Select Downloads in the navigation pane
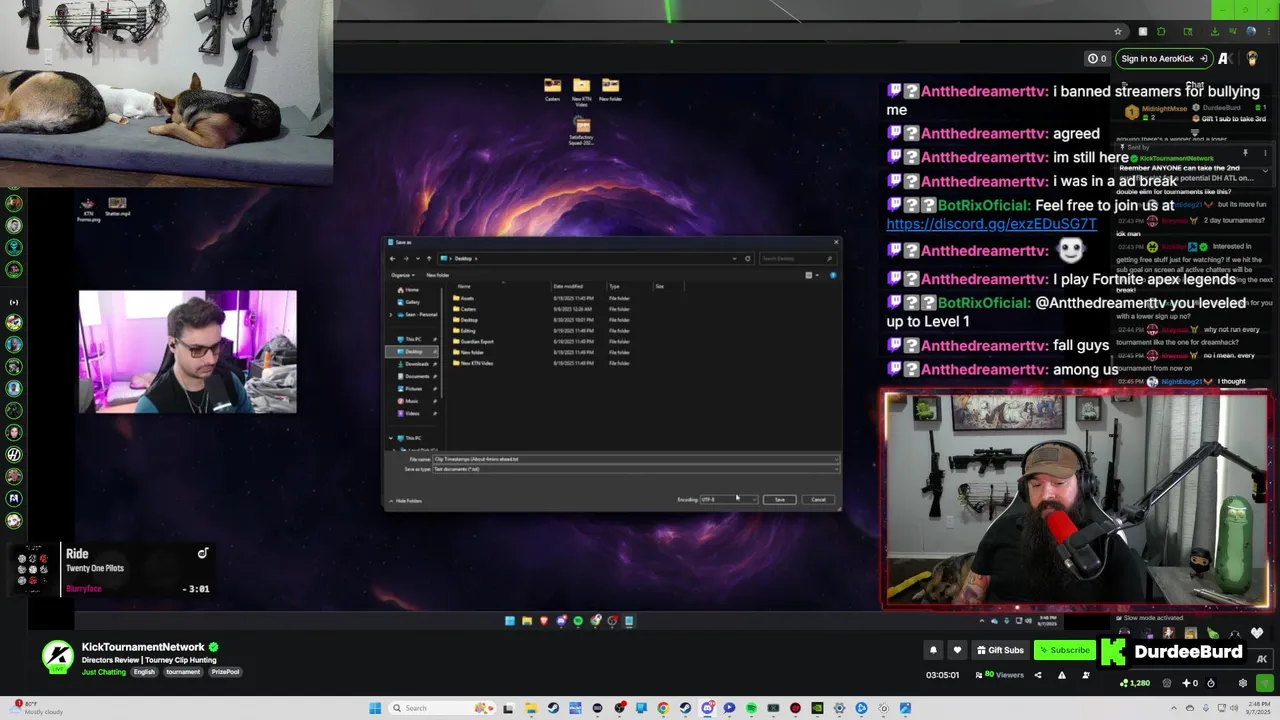Image resolution: width=1280 pixels, height=720 pixels. (x=413, y=364)
